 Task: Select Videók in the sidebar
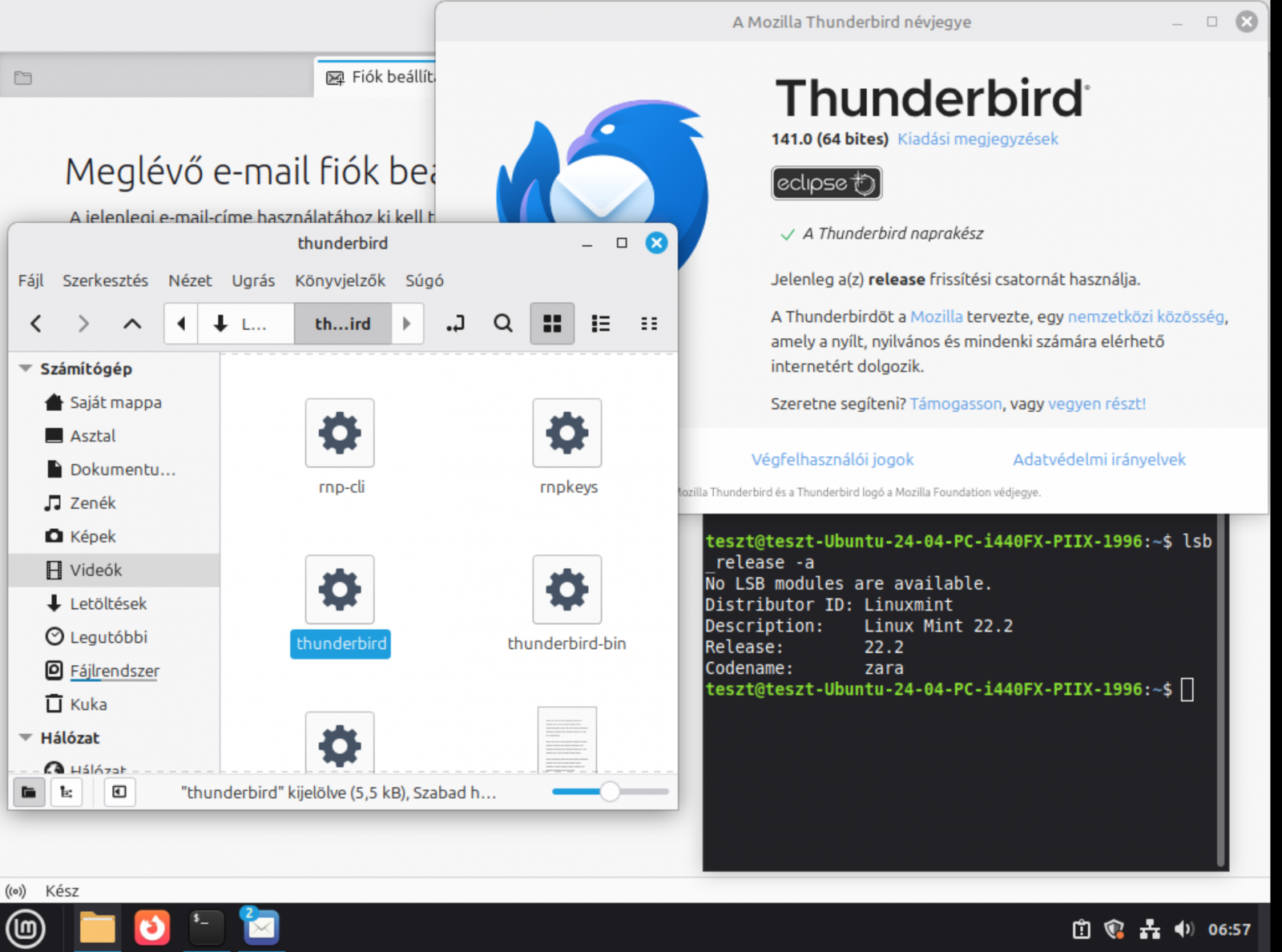[x=114, y=570]
